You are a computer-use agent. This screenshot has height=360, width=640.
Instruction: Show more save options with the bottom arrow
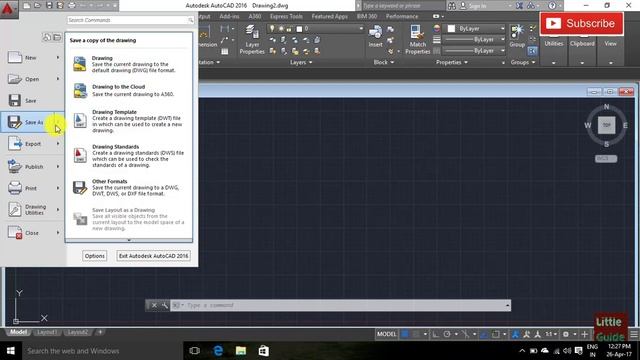point(129,240)
